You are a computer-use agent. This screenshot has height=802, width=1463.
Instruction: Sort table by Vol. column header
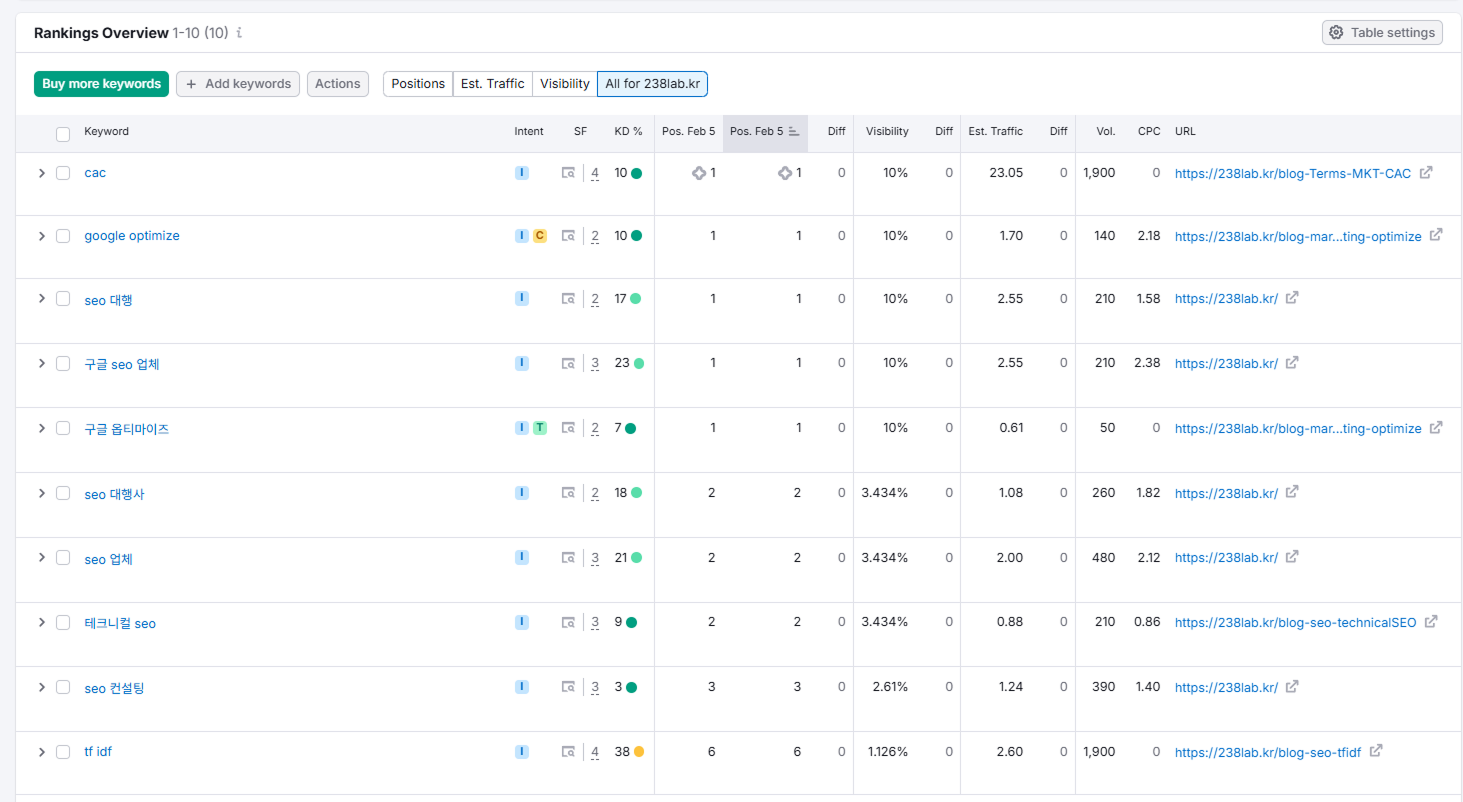tap(1106, 131)
